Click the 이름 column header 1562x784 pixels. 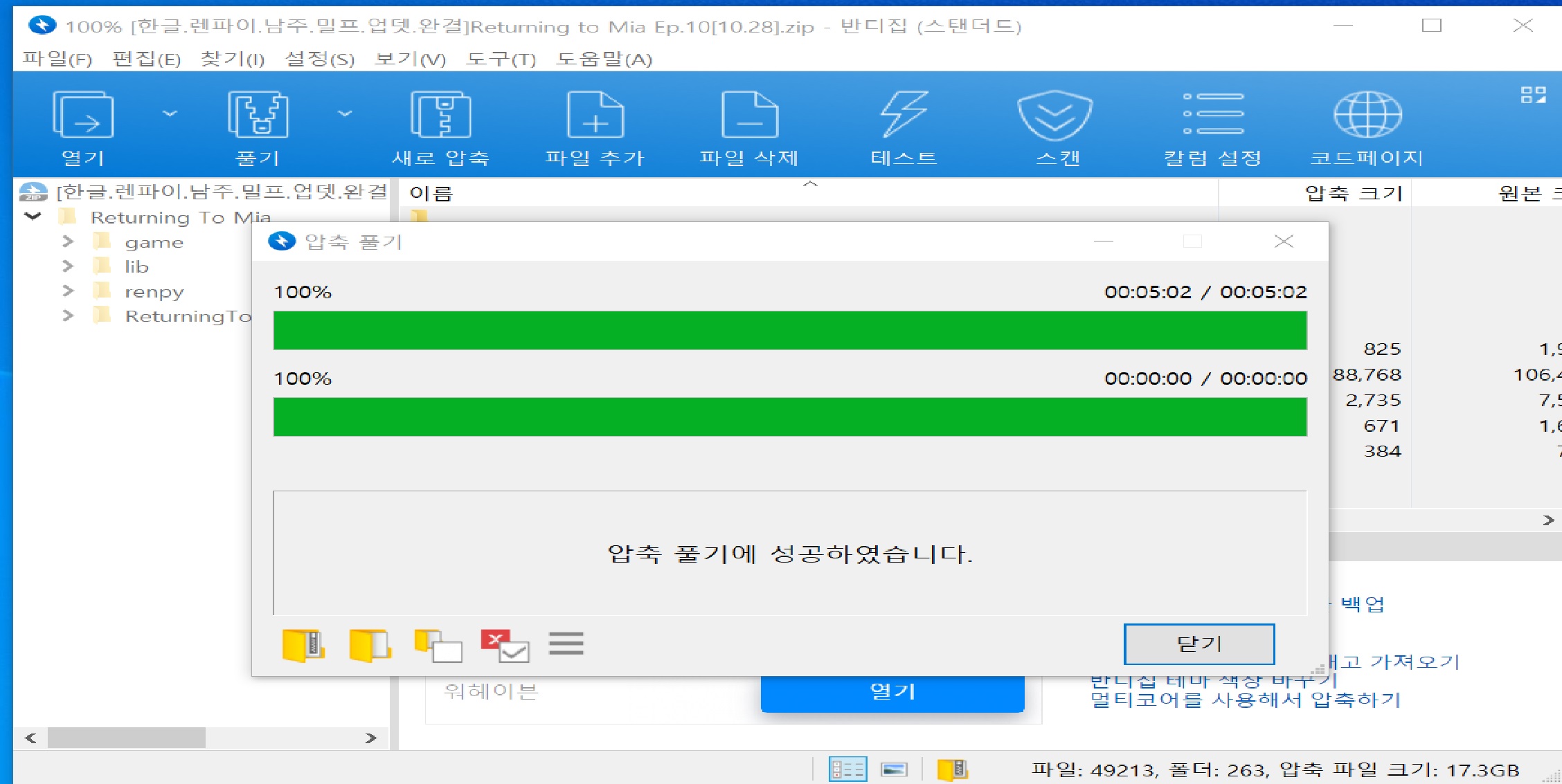click(431, 193)
